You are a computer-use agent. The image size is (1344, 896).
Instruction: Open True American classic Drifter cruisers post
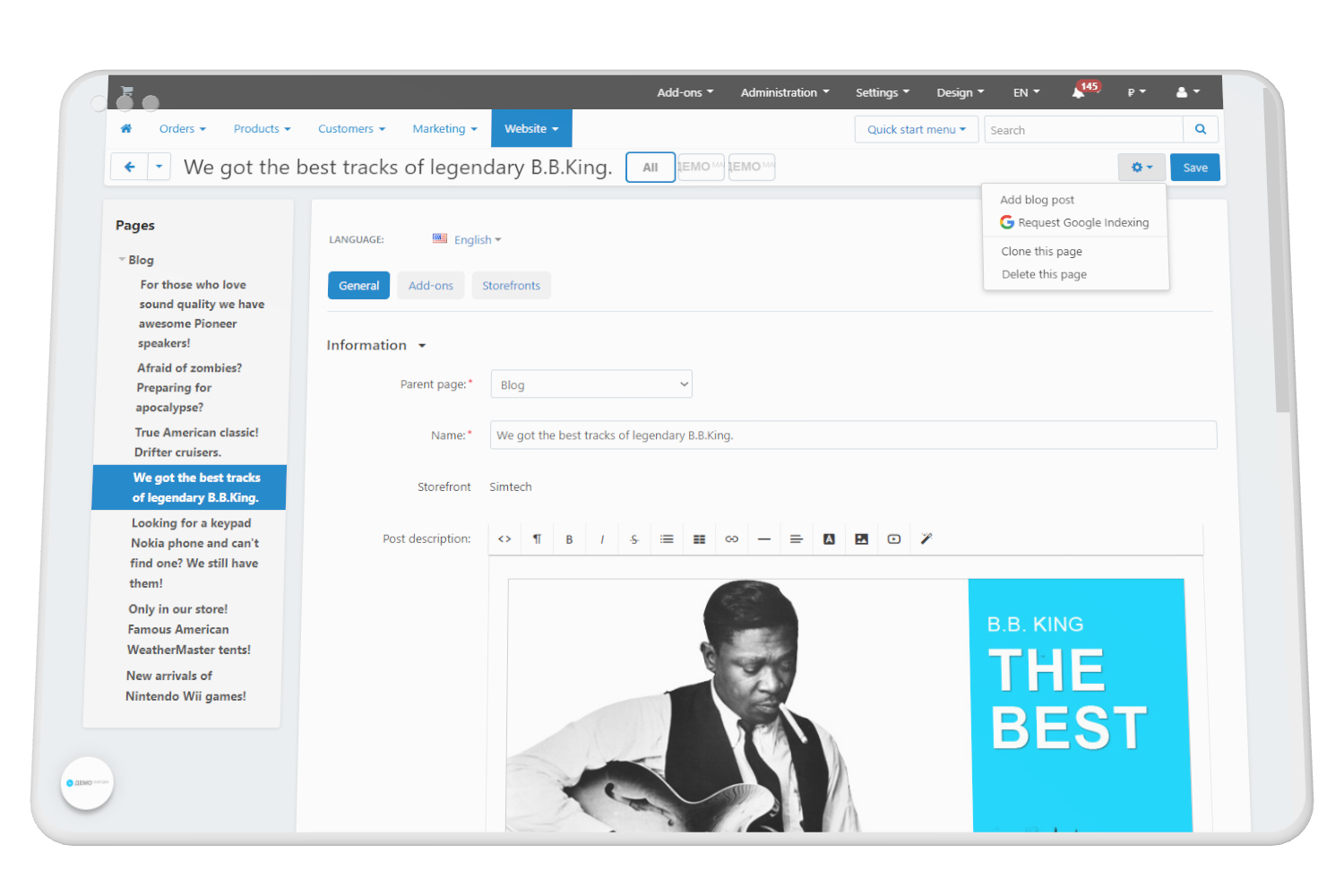[x=196, y=443]
